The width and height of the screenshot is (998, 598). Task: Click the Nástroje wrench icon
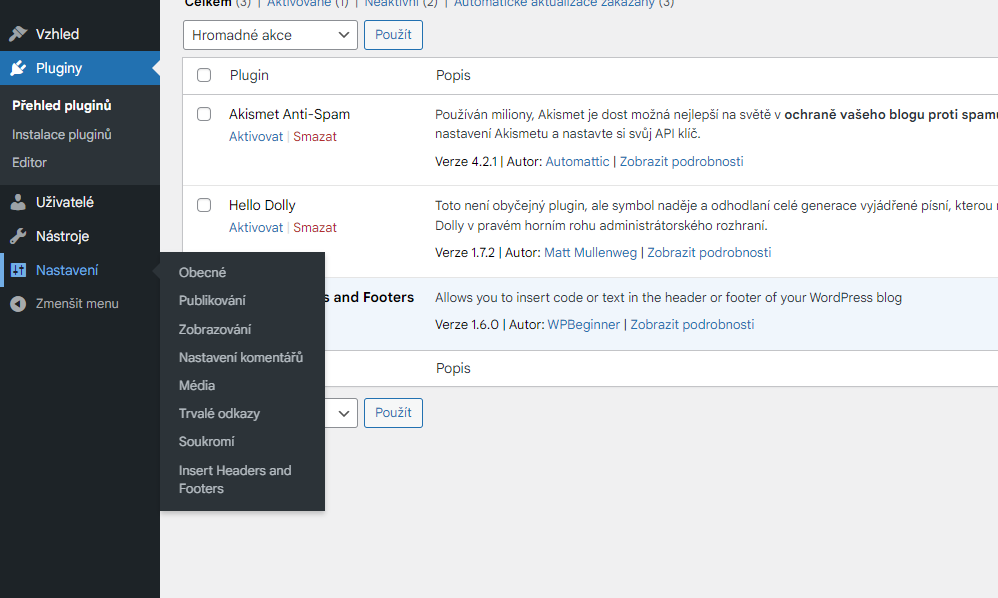coord(18,237)
